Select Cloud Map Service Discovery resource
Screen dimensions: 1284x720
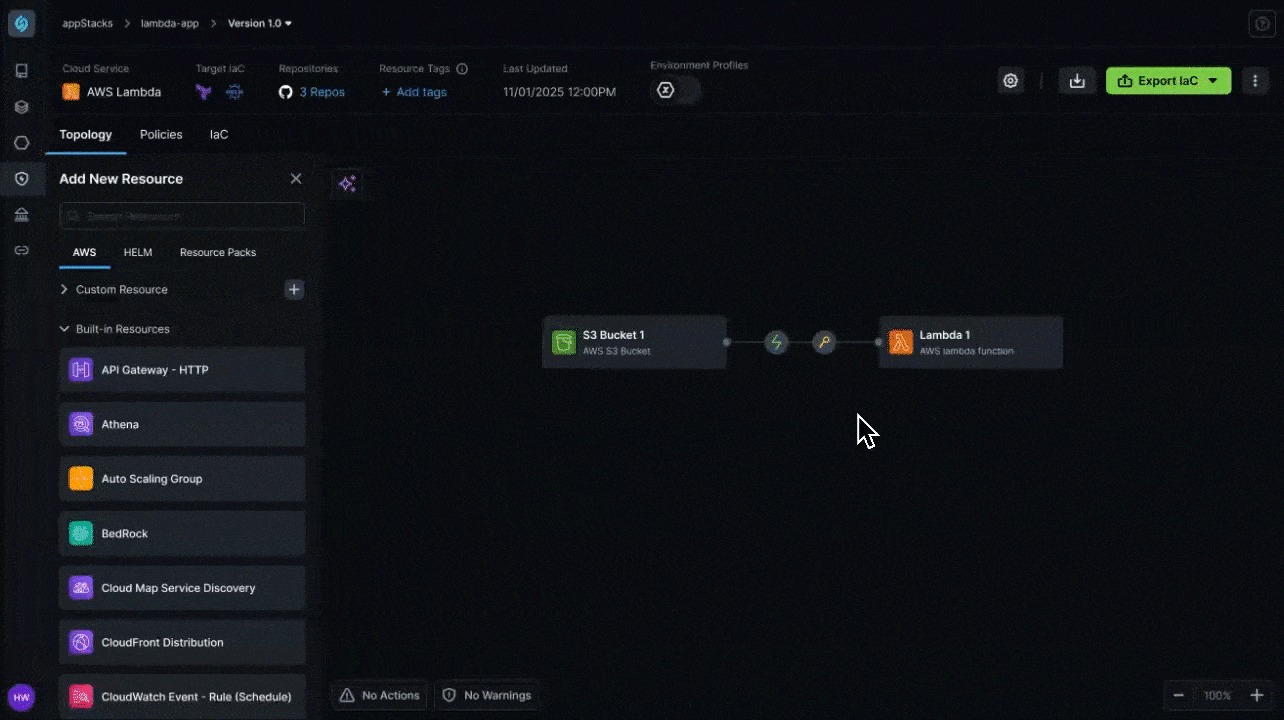182,588
